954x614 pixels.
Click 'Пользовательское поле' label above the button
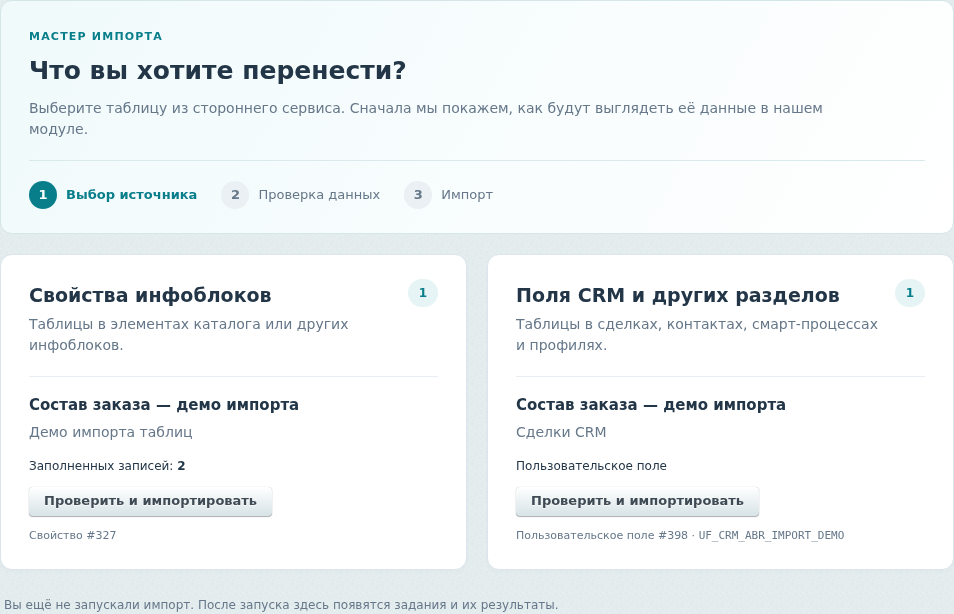coord(591,466)
